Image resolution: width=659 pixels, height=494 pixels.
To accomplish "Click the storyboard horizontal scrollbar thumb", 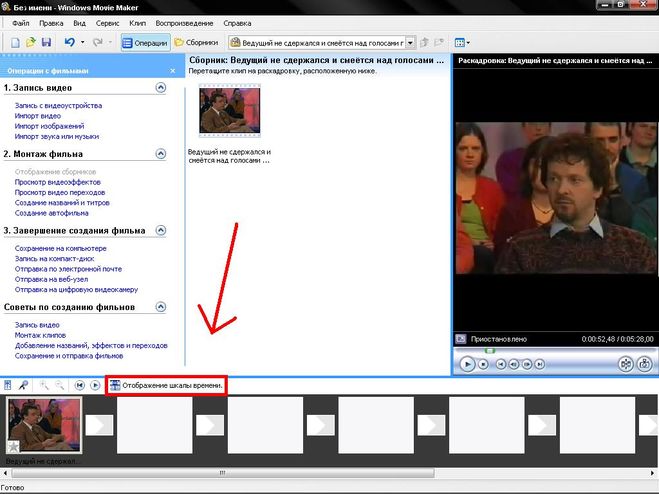I will tap(223, 473).
